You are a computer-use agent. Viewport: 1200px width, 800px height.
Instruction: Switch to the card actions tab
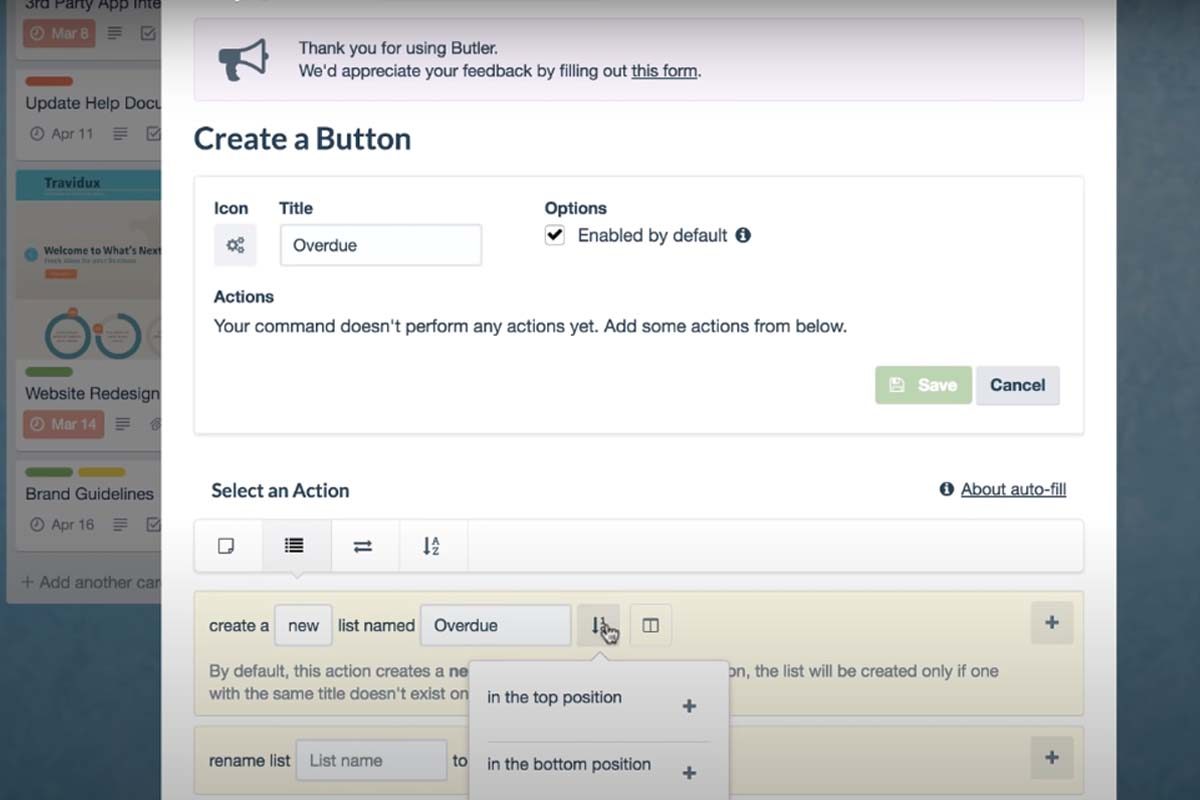pyautogui.click(x=228, y=545)
